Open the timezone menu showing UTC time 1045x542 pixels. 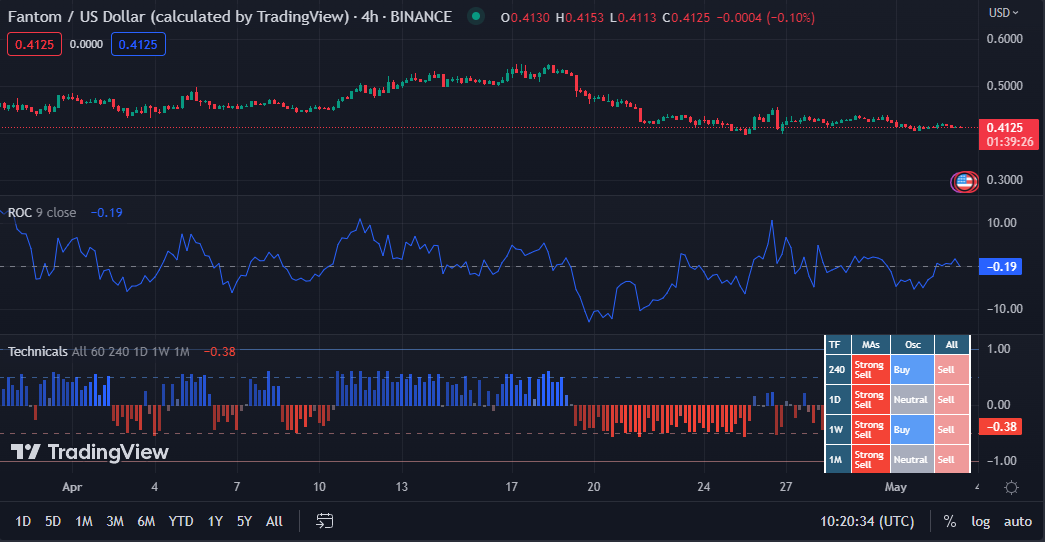[x=868, y=521]
